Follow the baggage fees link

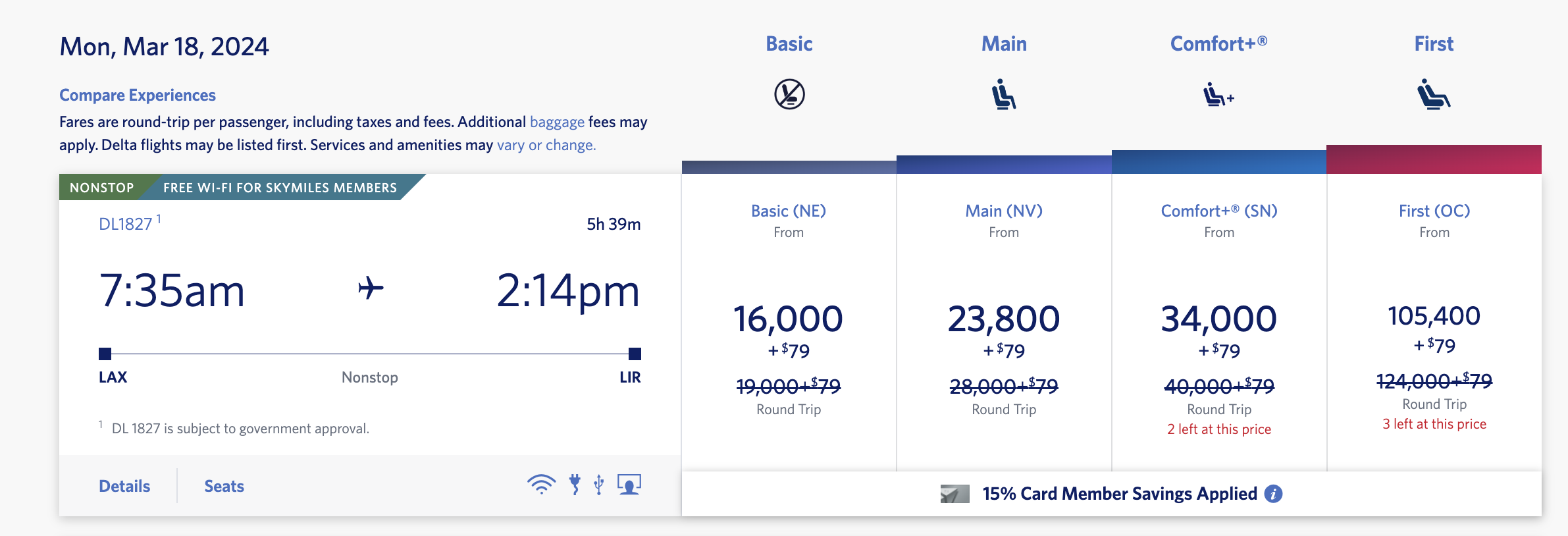coord(557,122)
